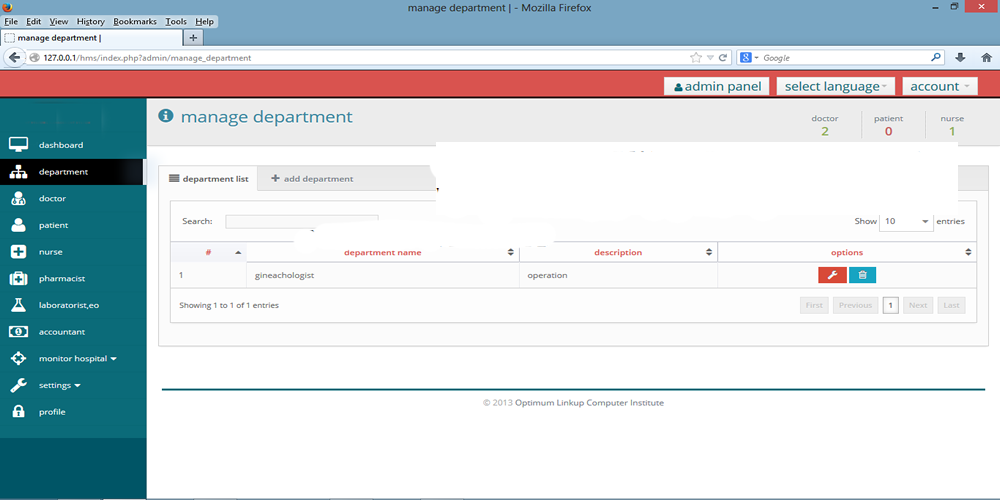The width and height of the screenshot is (1000, 500).
Task: Expand the monitor hospital submenu
Action: [78, 358]
